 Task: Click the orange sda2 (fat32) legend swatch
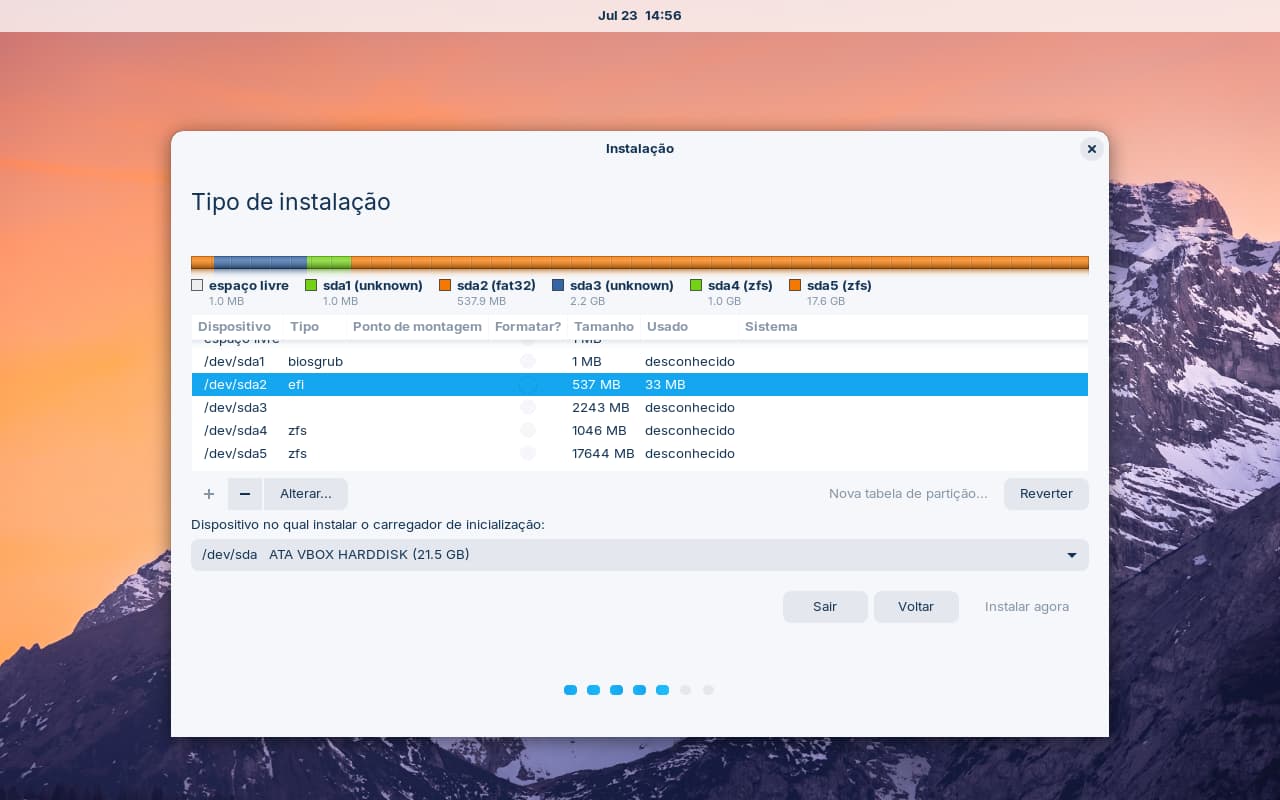click(445, 286)
